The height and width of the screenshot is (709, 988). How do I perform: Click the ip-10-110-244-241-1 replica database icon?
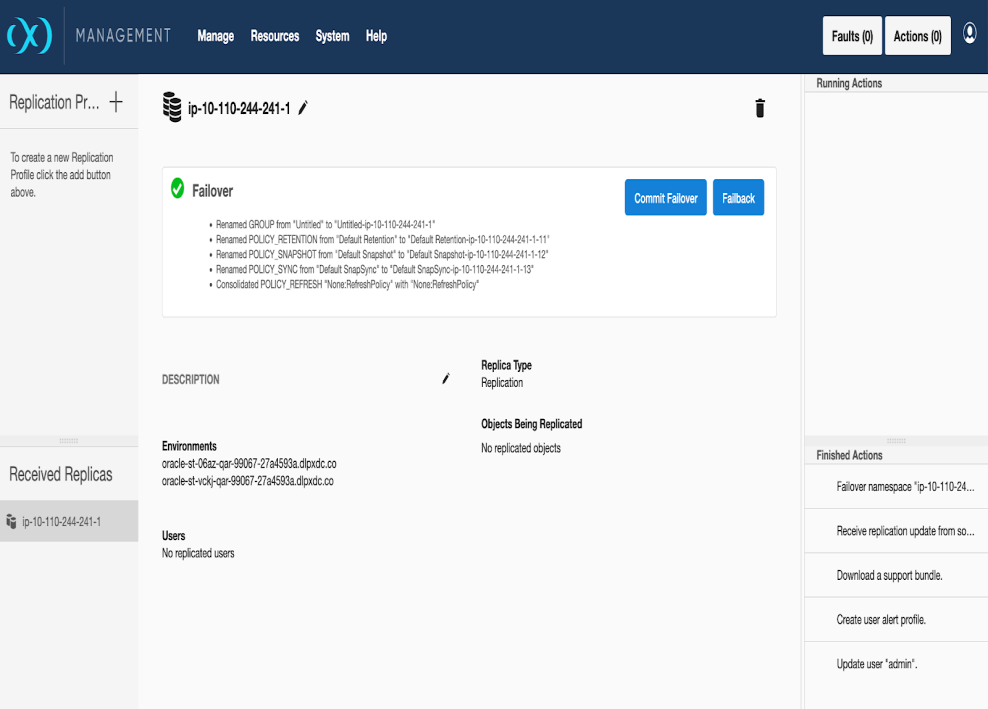[172, 108]
